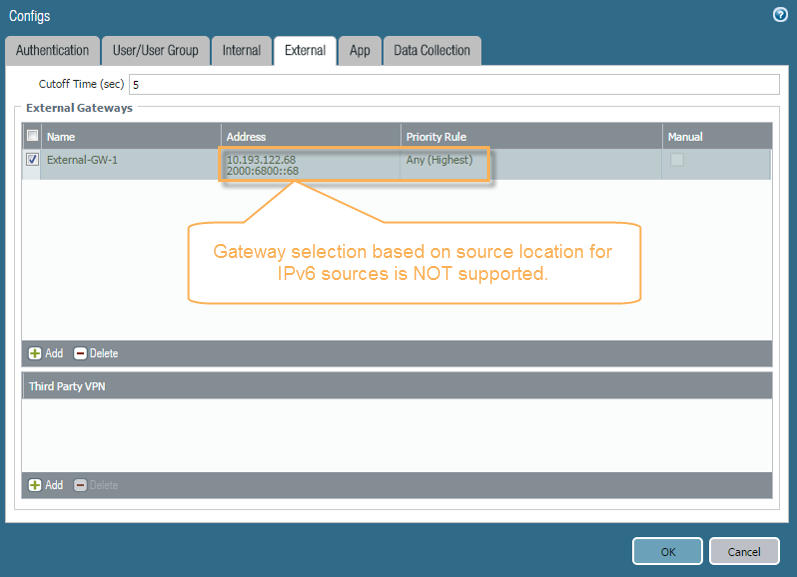The height and width of the screenshot is (577, 797).
Task: Click the Address column header
Action: click(x=311, y=136)
